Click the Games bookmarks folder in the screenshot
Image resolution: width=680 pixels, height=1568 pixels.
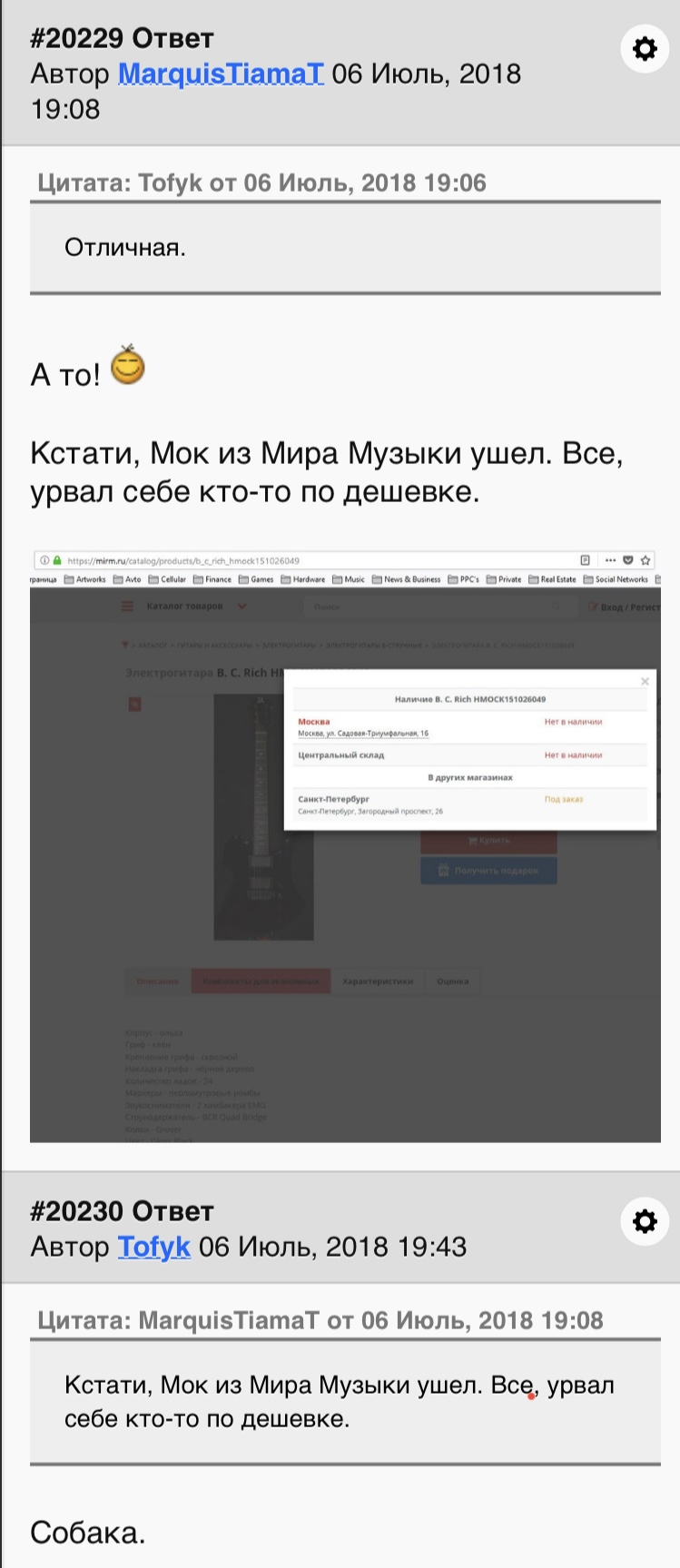point(256,579)
